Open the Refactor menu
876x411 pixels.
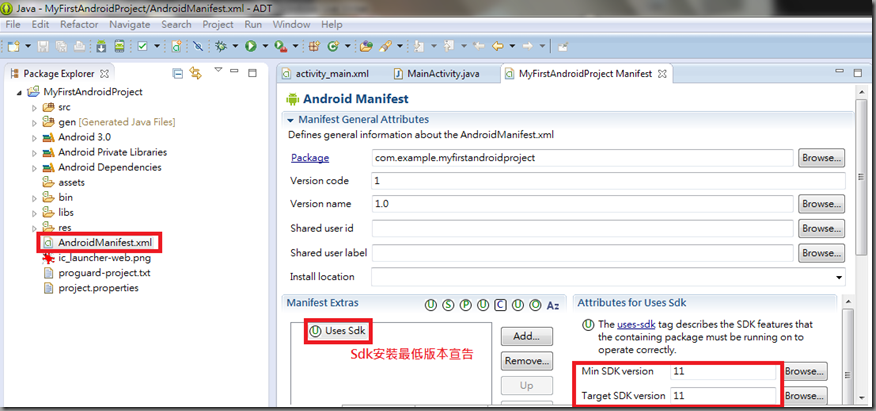click(x=79, y=25)
